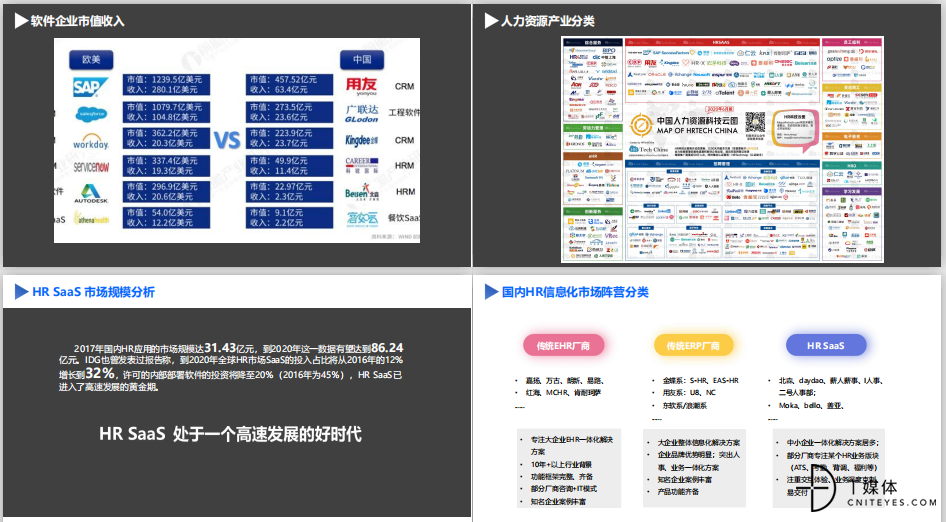Click triangle marker before 软件企业市值收入
The height and width of the screenshot is (522, 946).
(x=21, y=21)
